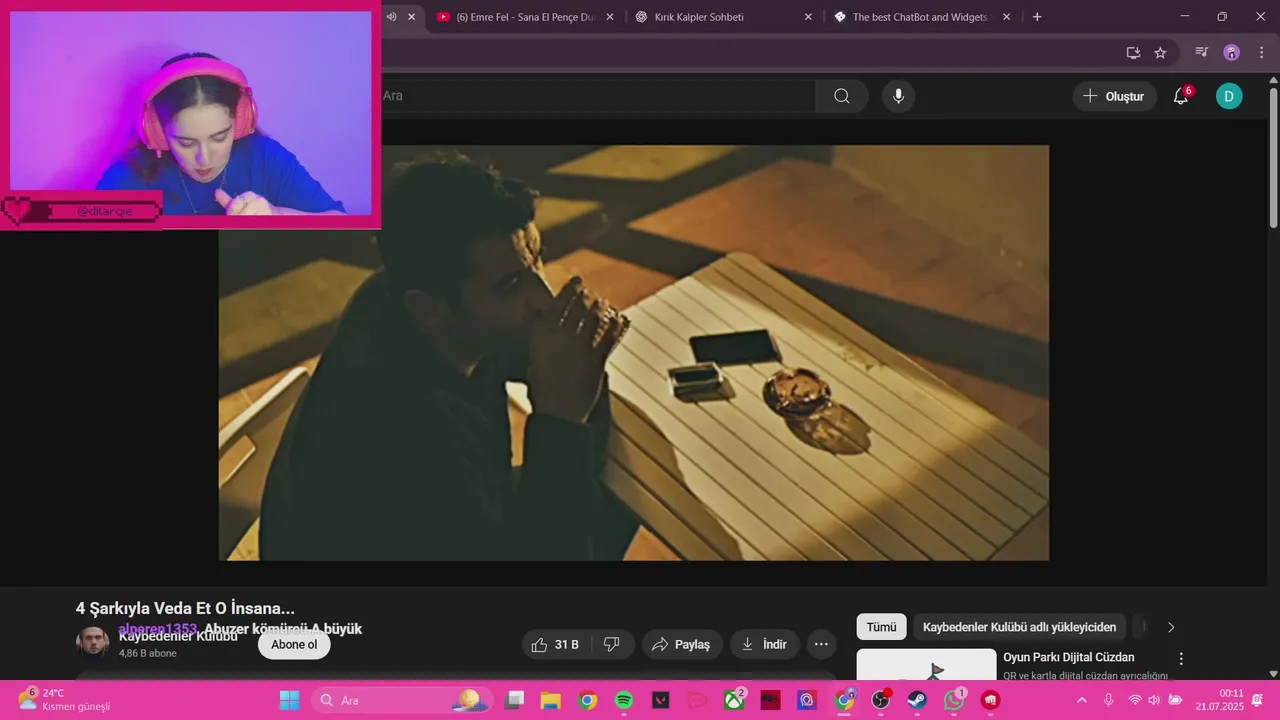Open OBS Studio from taskbar
The height and width of the screenshot is (720, 1280).
click(881, 700)
